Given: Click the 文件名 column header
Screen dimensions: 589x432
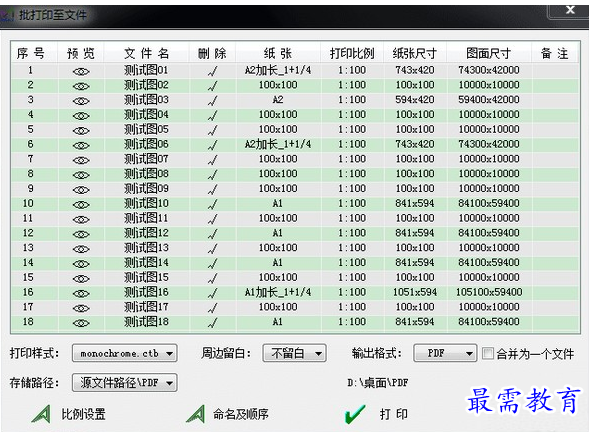Looking at the screenshot, I should point(146,53).
